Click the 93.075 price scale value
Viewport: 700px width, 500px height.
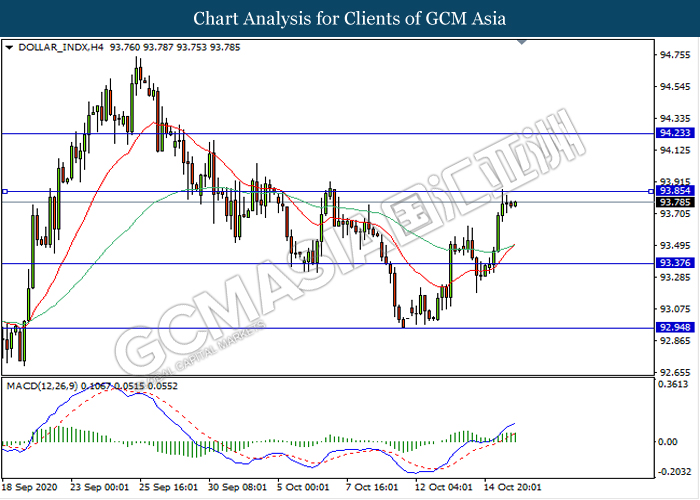(675, 309)
